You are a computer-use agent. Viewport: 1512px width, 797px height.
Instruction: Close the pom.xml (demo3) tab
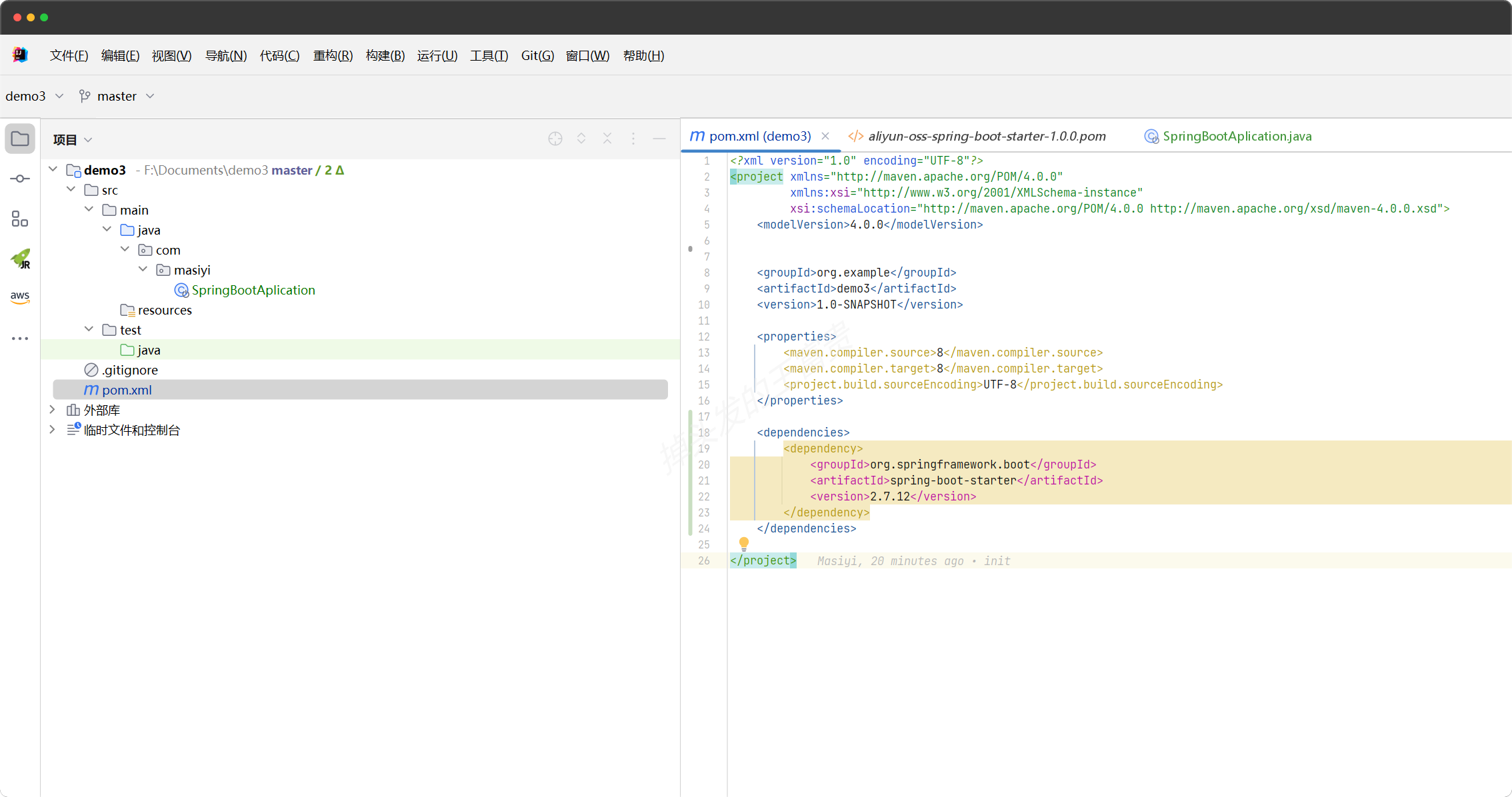click(825, 136)
